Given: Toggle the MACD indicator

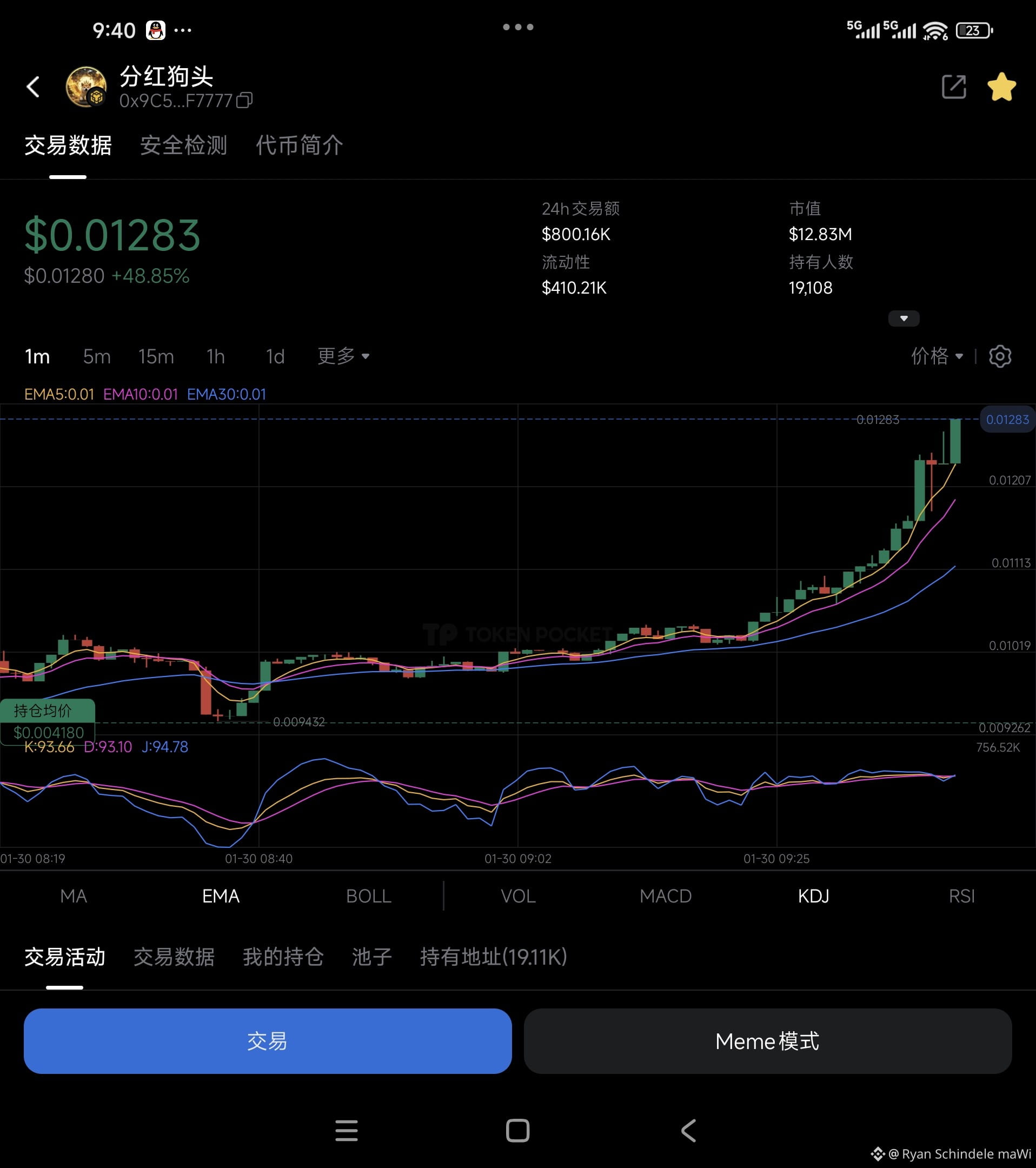Looking at the screenshot, I should [666, 896].
